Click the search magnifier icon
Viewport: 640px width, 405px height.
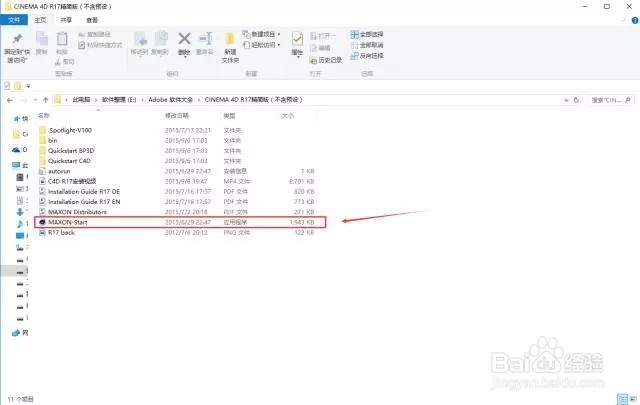(x=628, y=100)
